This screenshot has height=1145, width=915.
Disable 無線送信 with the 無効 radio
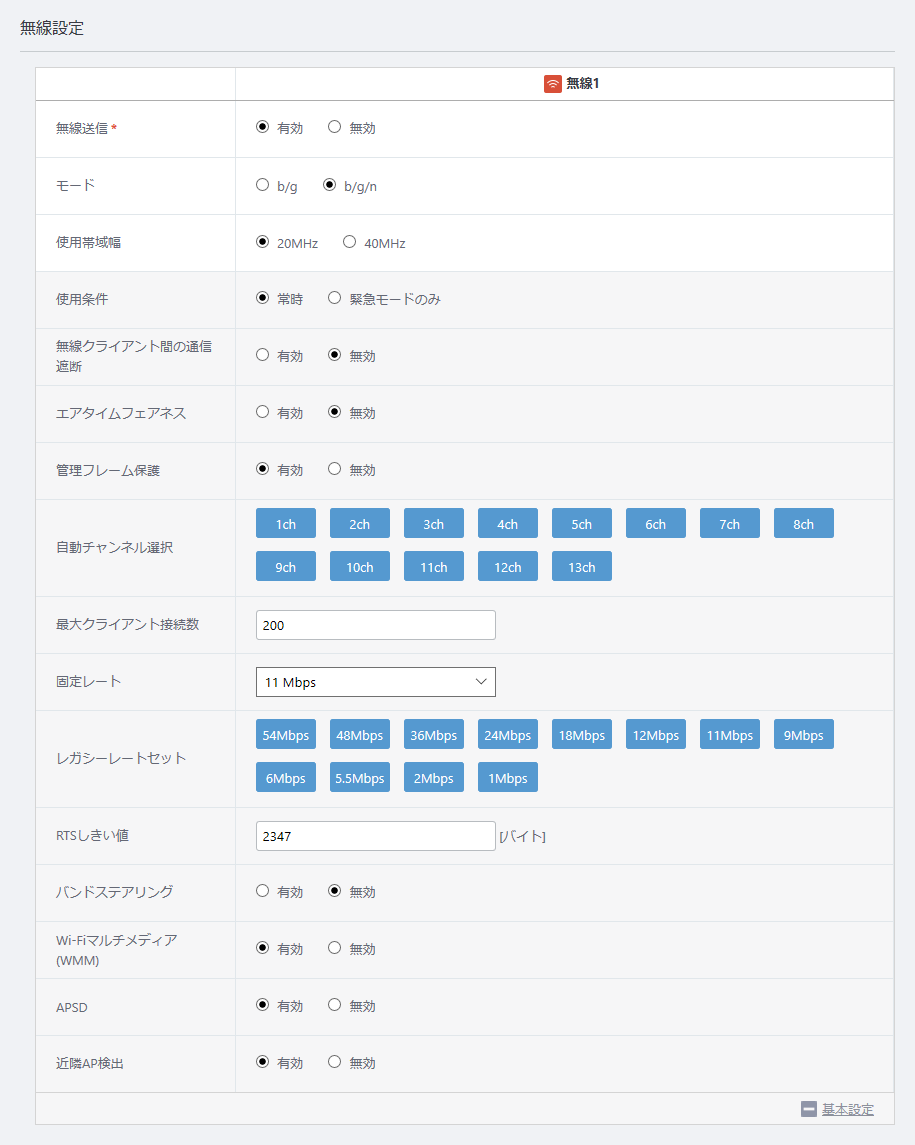334,127
